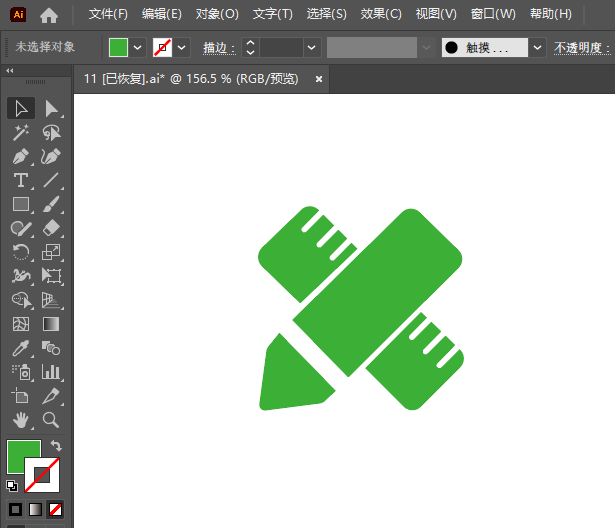Choose the Type tool
This screenshot has width=615, height=528.
(x=20, y=181)
